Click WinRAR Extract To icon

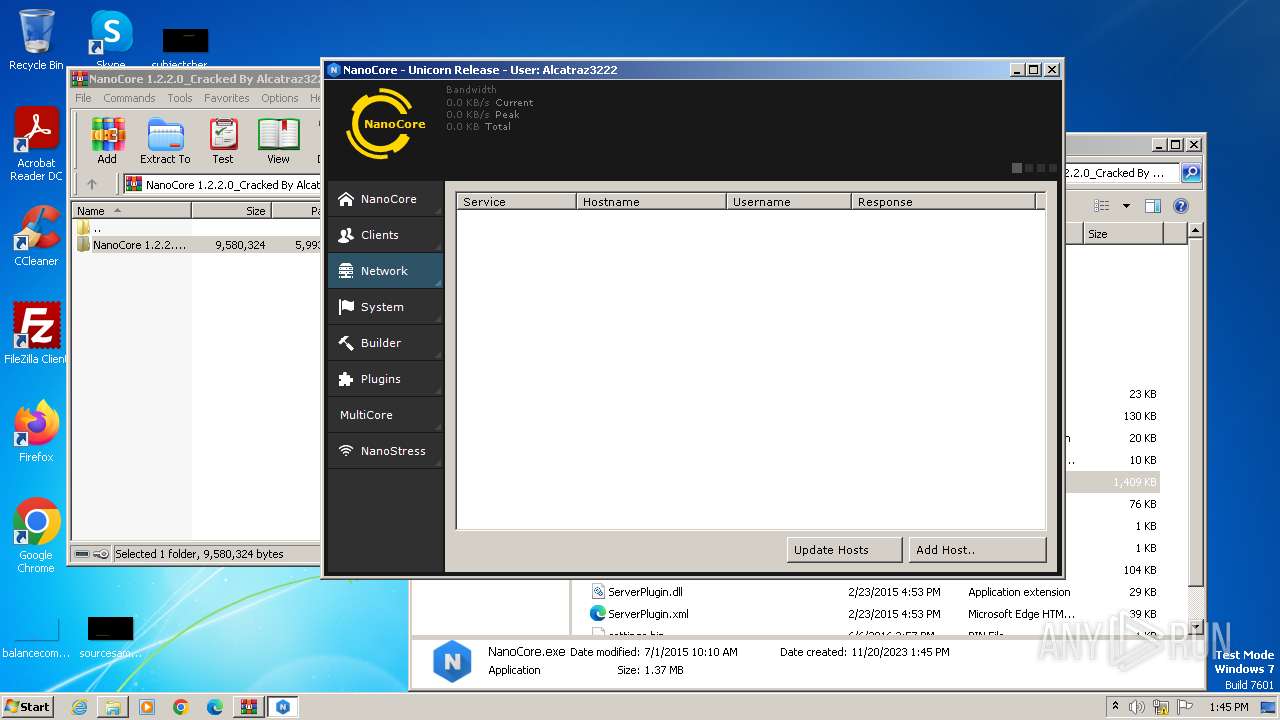coord(165,140)
